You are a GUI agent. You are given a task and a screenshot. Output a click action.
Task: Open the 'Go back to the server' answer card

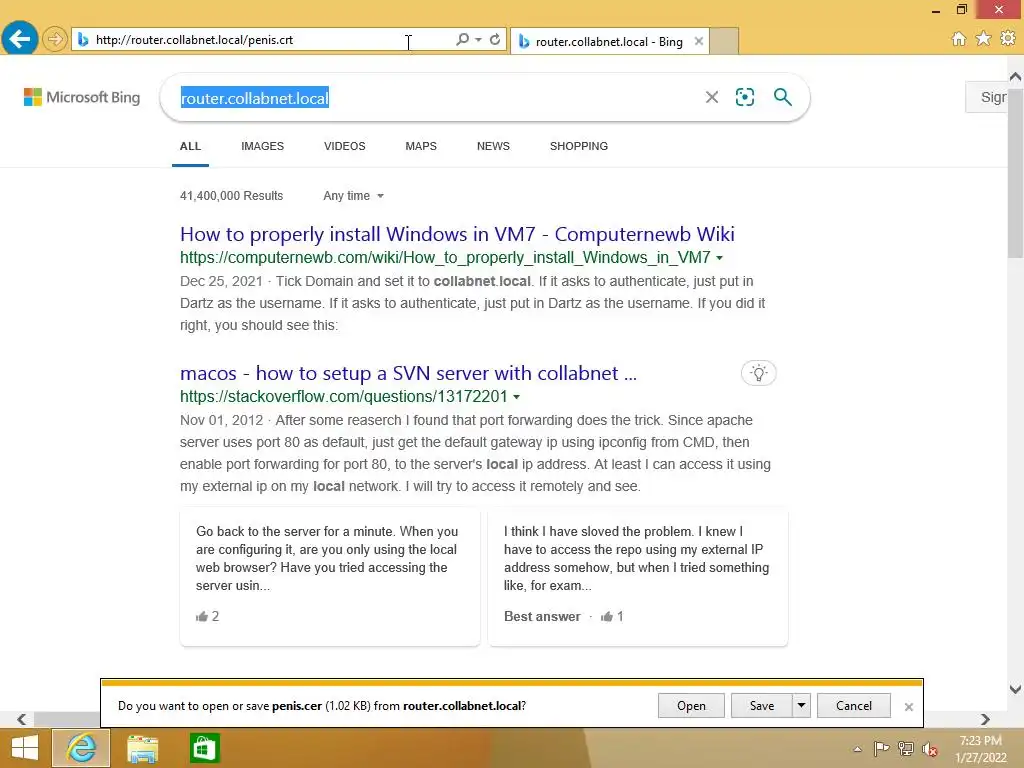coord(330,577)
